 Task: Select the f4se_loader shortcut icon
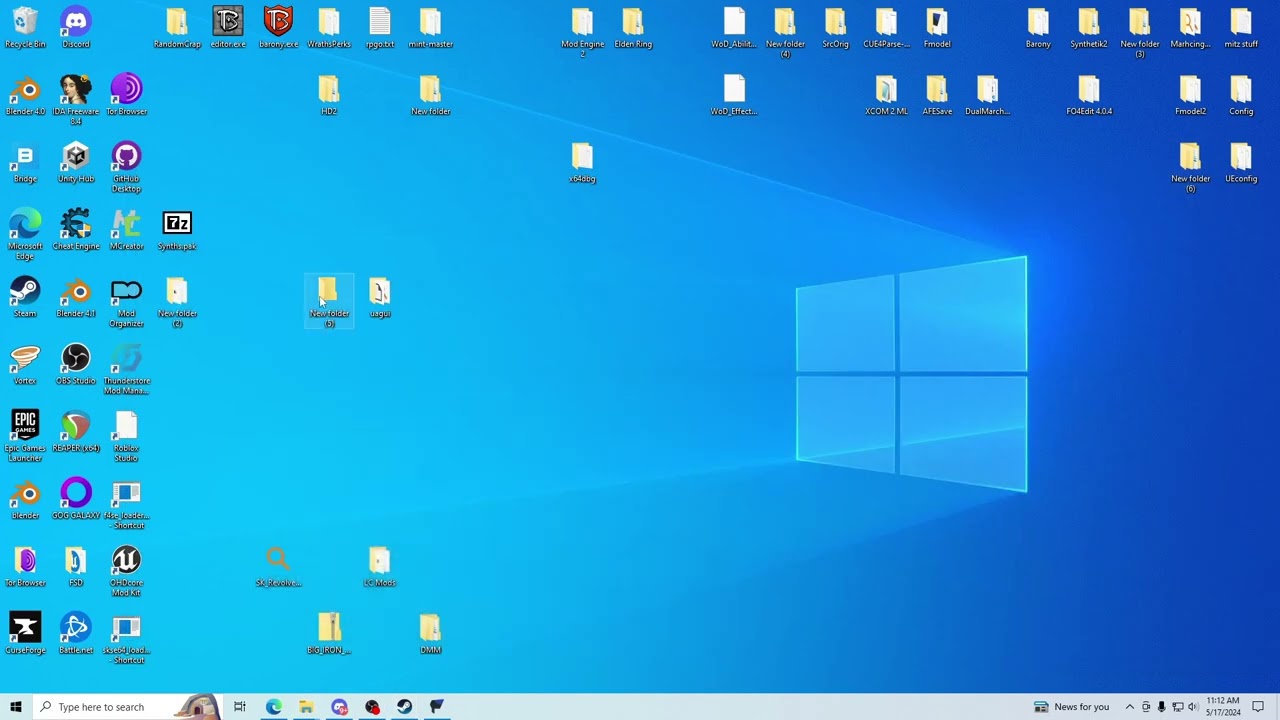point(126,505)
